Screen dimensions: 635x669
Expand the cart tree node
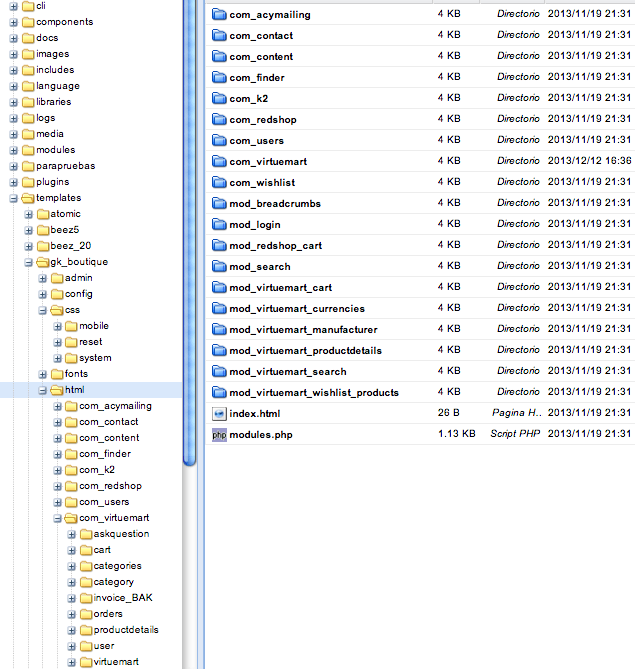click(72, 550)
